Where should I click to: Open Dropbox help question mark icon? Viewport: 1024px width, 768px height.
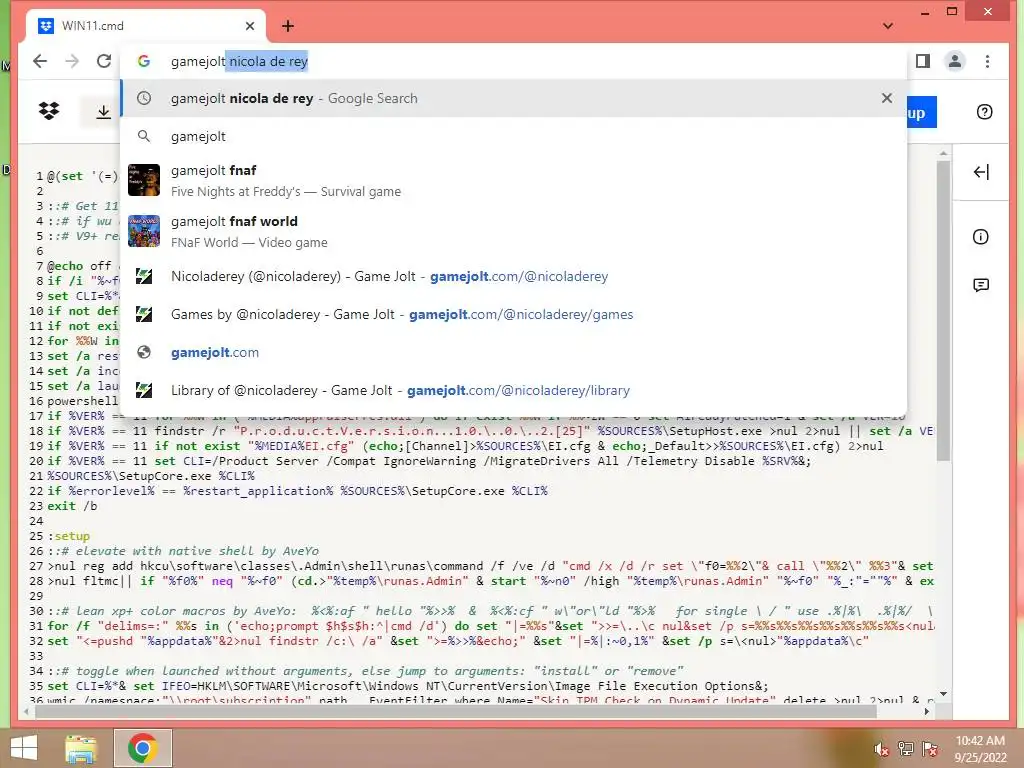(x=984, y=112)
